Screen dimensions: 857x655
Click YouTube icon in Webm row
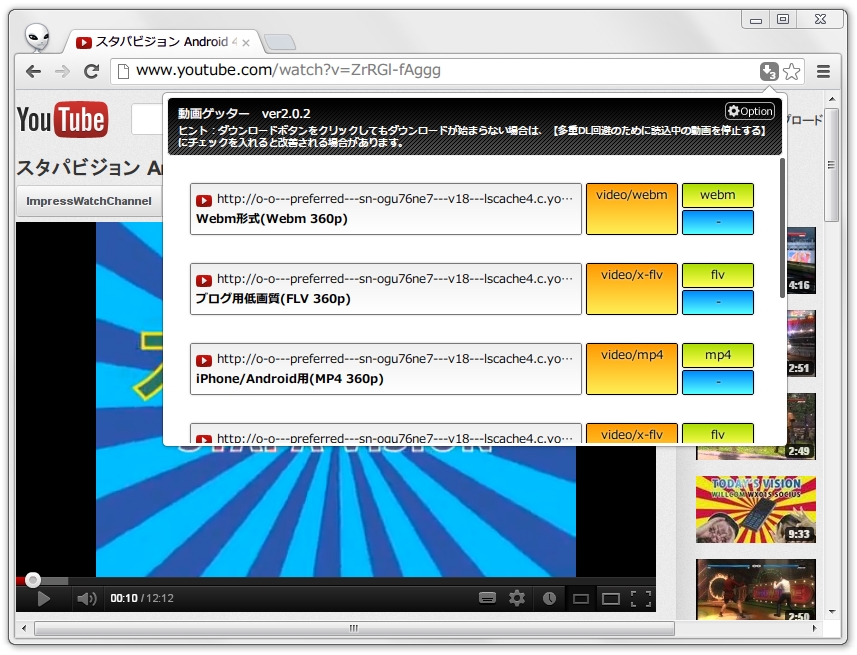204,201
